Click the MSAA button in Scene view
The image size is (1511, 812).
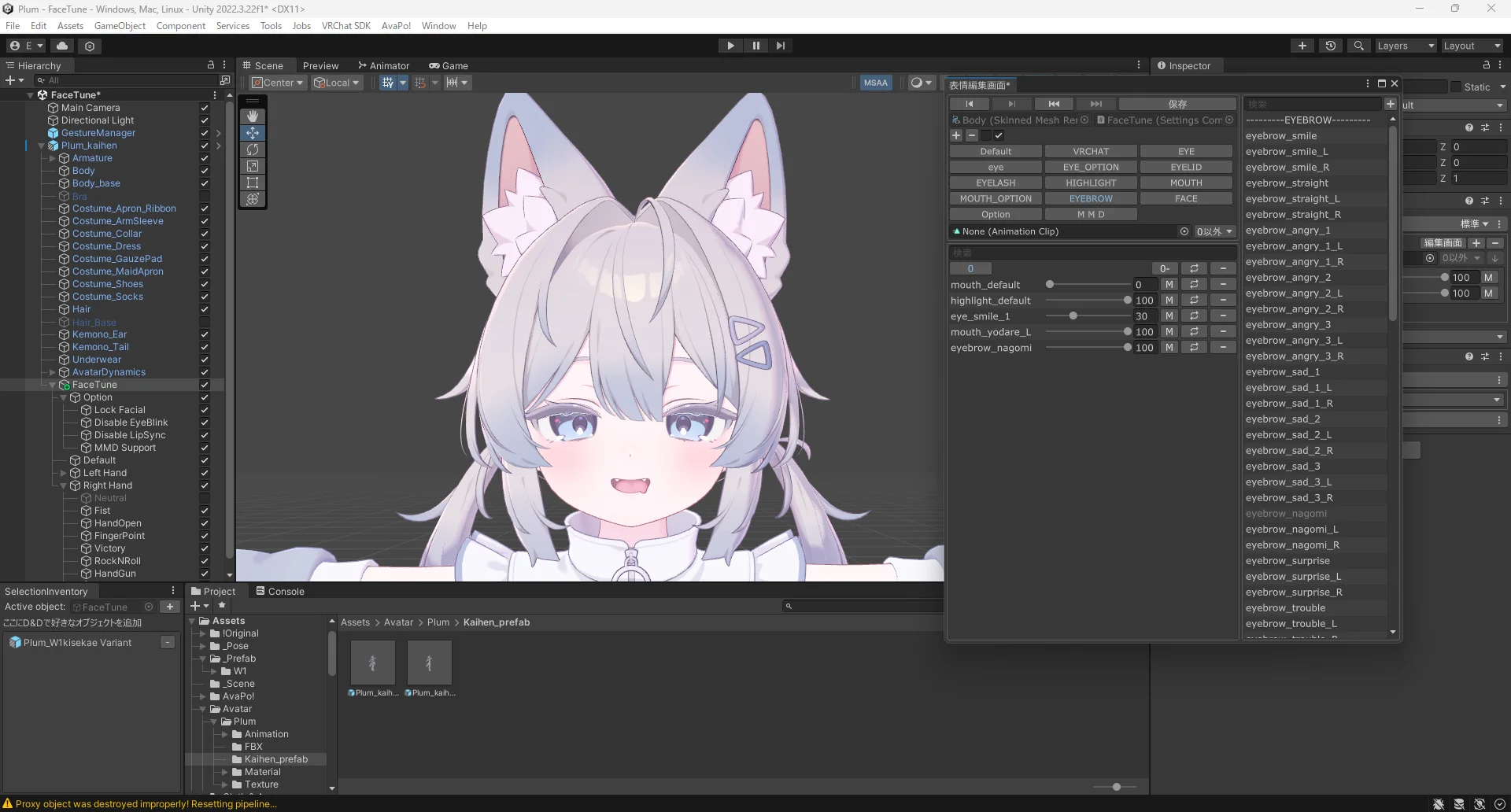tap(875, 83)
